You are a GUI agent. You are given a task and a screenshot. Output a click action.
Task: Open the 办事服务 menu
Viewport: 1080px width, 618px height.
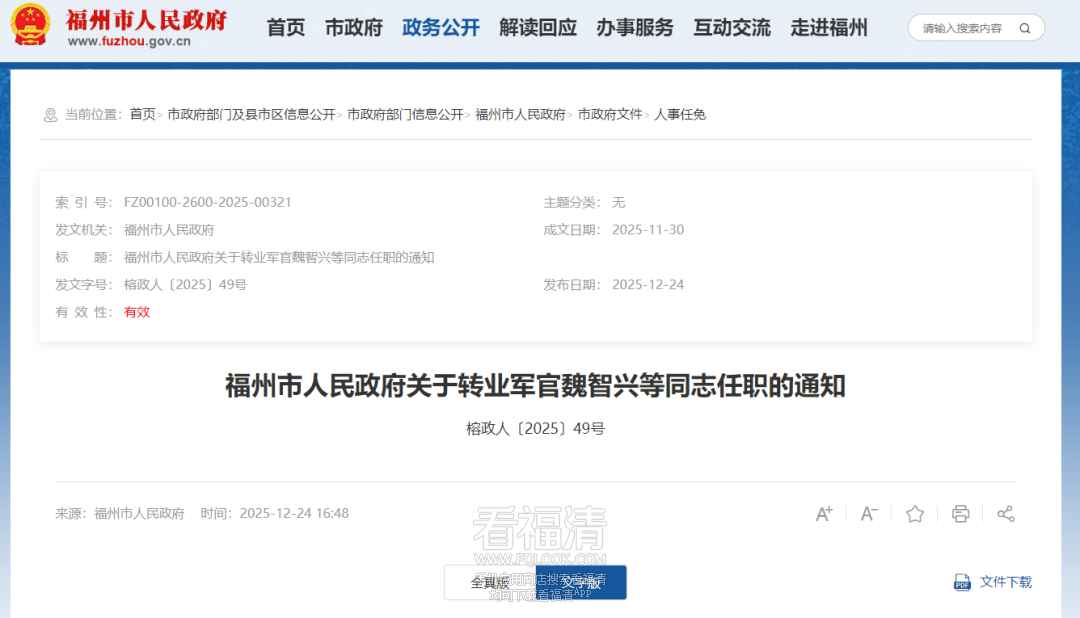click(635, 28)
